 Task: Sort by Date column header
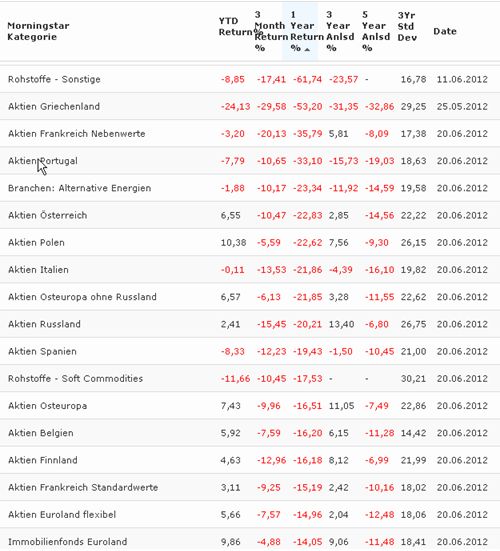pyautogui.click(x=445, y=31)
